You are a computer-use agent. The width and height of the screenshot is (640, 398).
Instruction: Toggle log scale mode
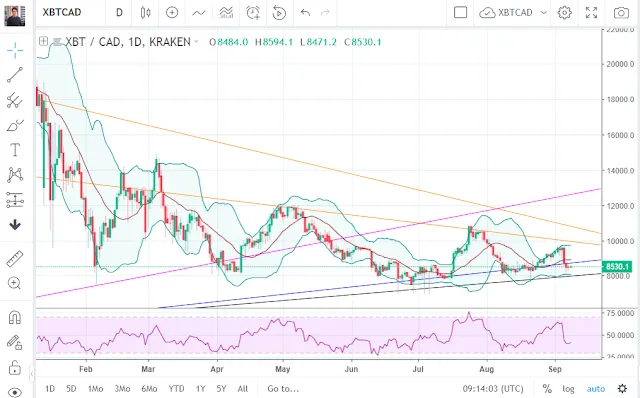568,389
